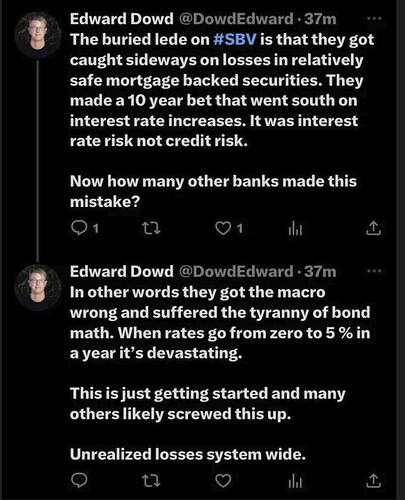Screen dimensions: 405x500
Task: Share the first tweet about mortgage securities
Action: (x=373, y=228)
